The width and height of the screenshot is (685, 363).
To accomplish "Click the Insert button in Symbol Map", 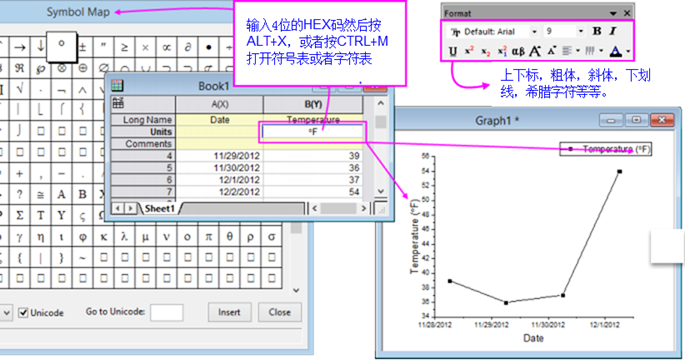I will click(229, 312).
